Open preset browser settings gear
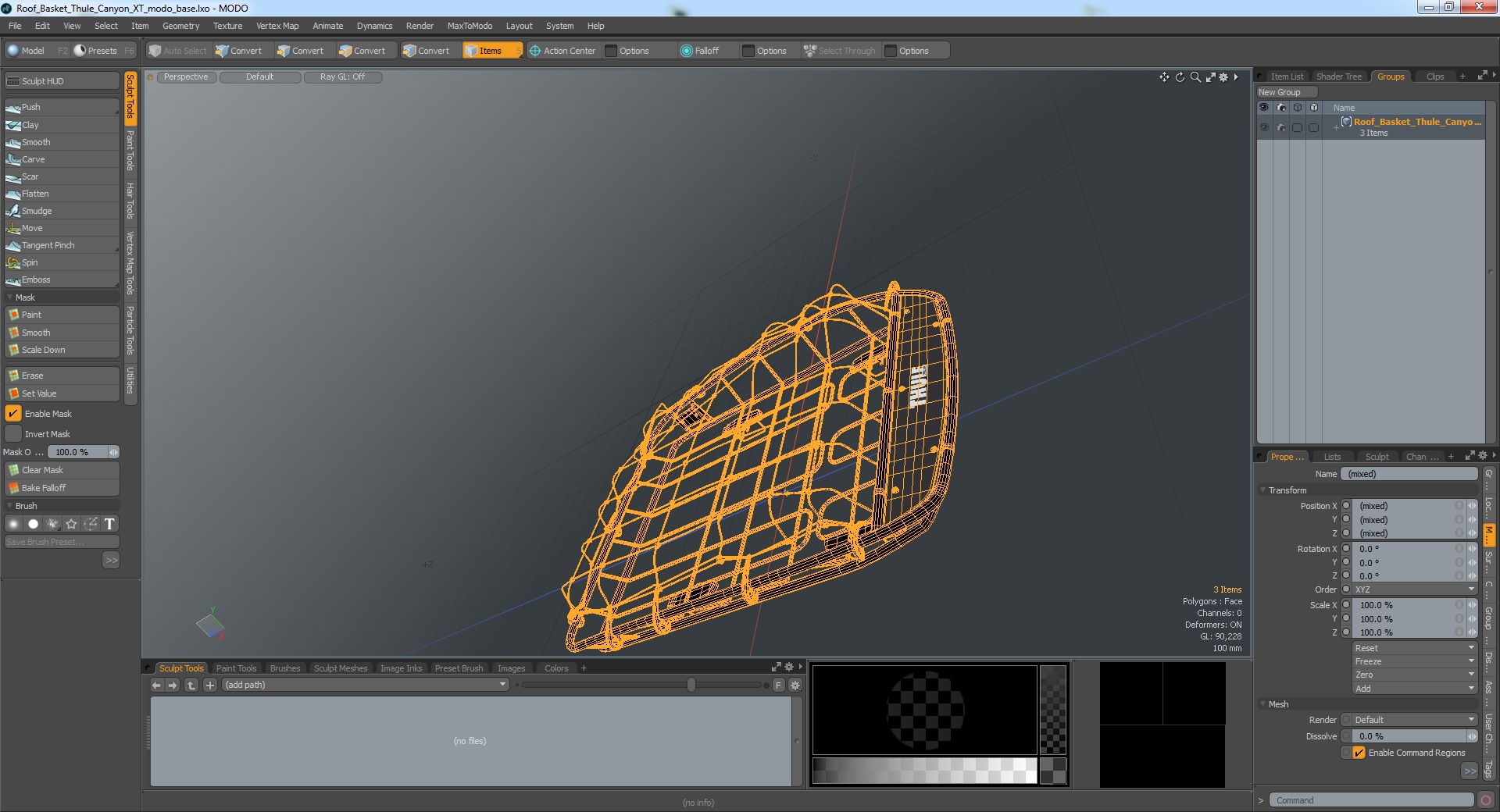This screenshot has width=1500, height=812. [795, 685]
